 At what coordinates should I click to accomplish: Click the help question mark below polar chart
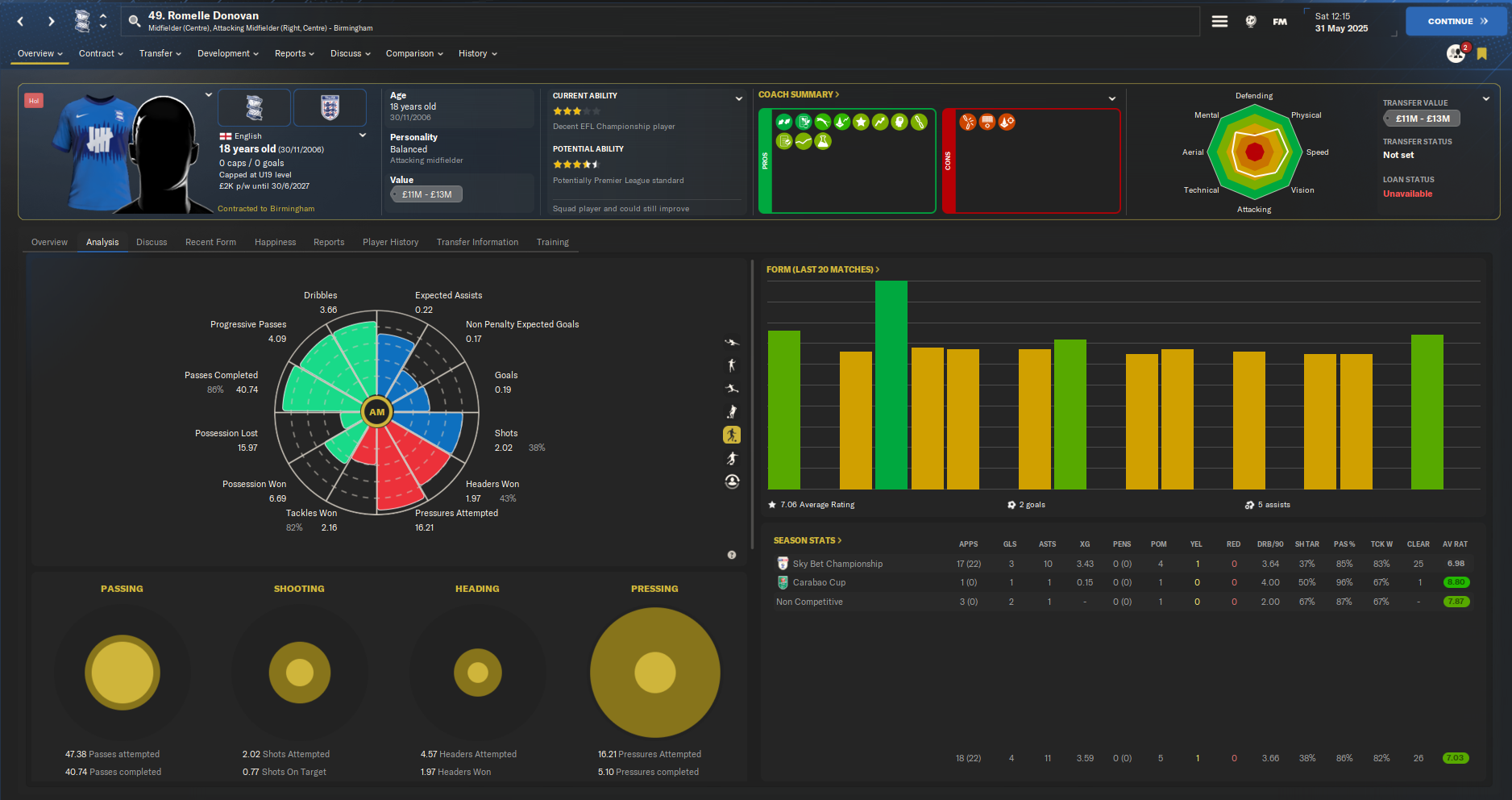(732, 555)
